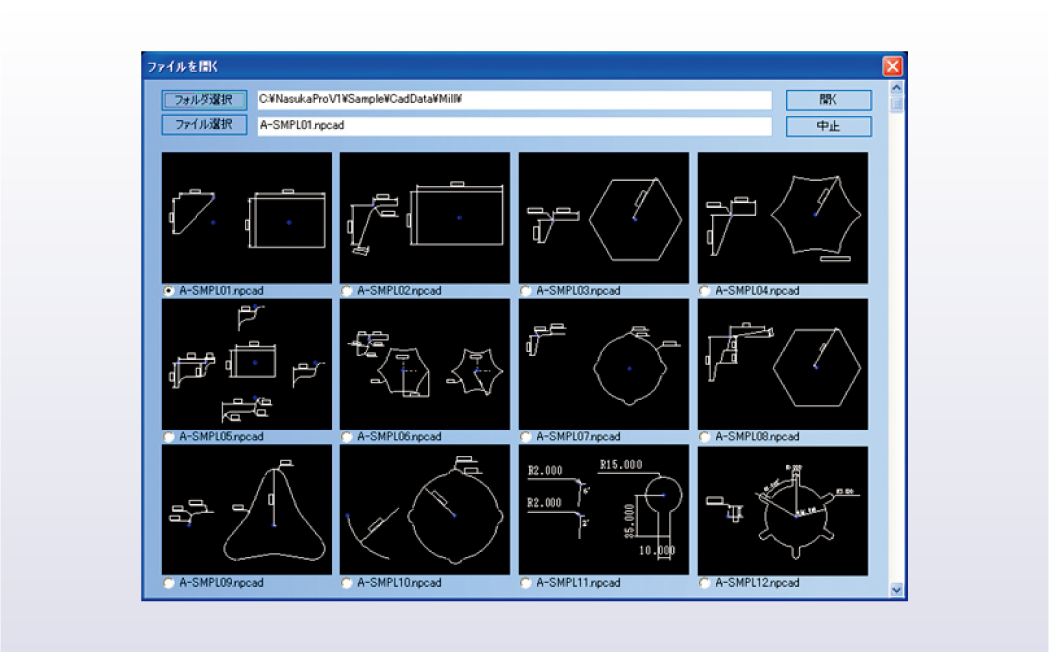1049x652 pixels.
Task: Open the A-SMPL05 multi-profile thumbnail
Action: click(247, 364)
